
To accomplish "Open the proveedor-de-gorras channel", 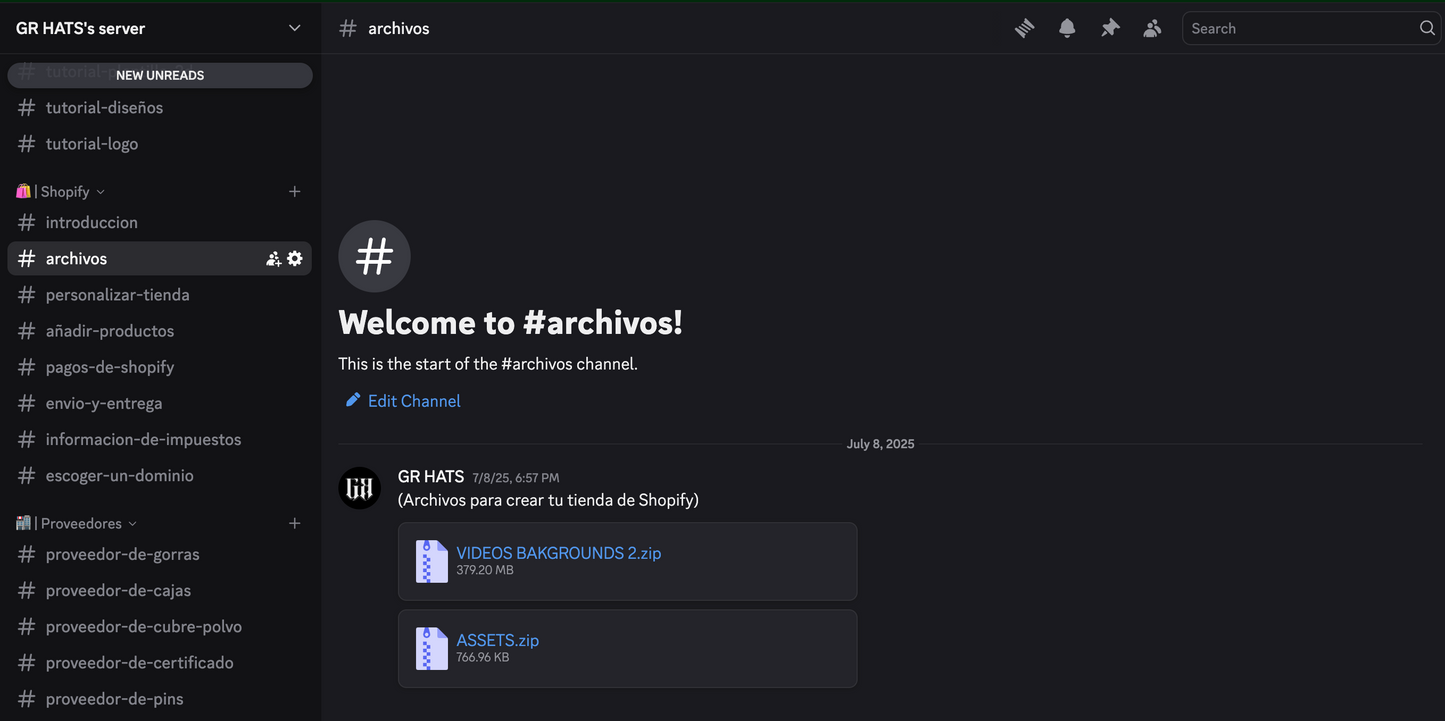I will (x=122, y=555).
